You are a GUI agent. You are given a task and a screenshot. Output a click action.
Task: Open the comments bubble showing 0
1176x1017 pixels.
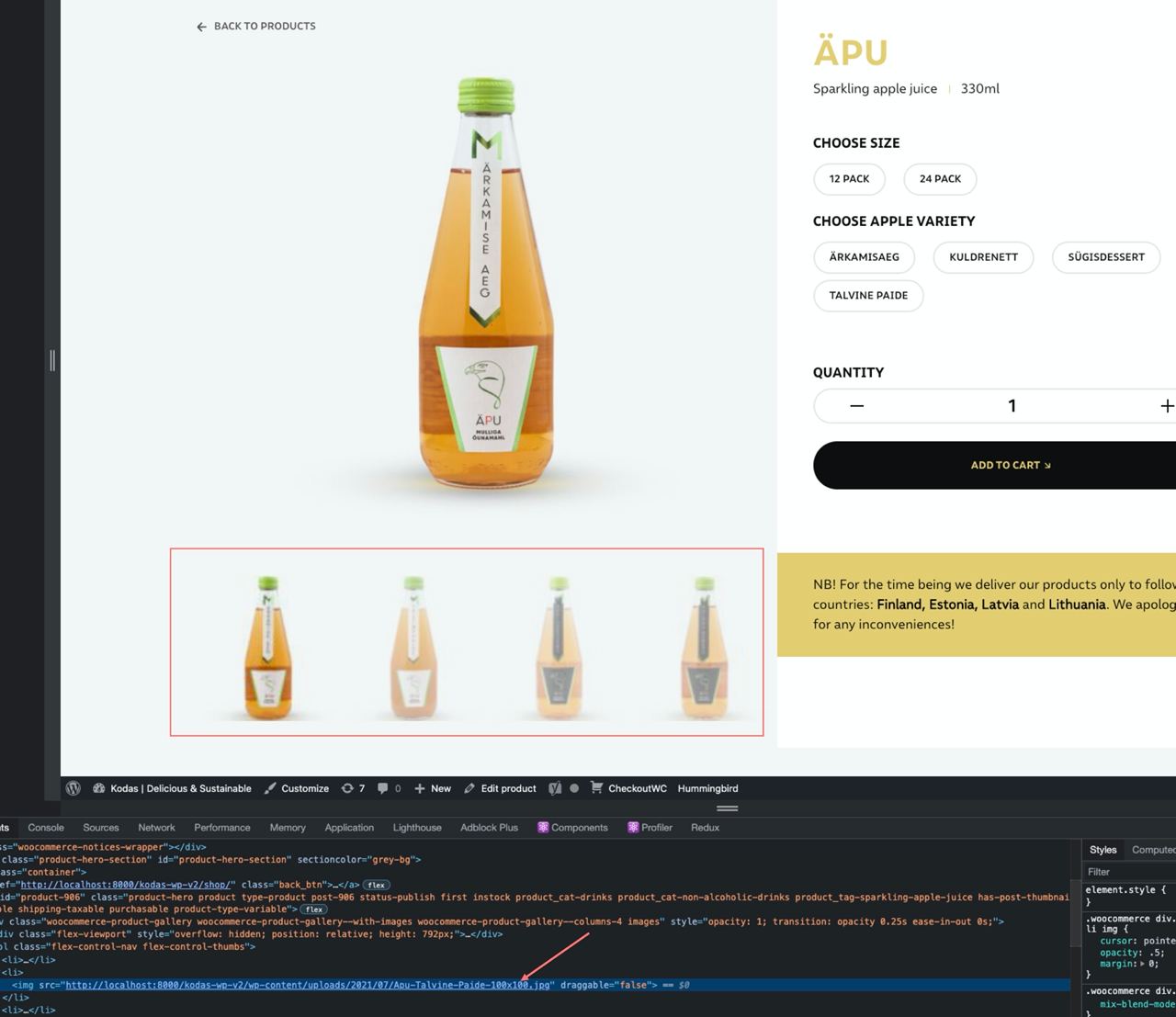(389, 788)
